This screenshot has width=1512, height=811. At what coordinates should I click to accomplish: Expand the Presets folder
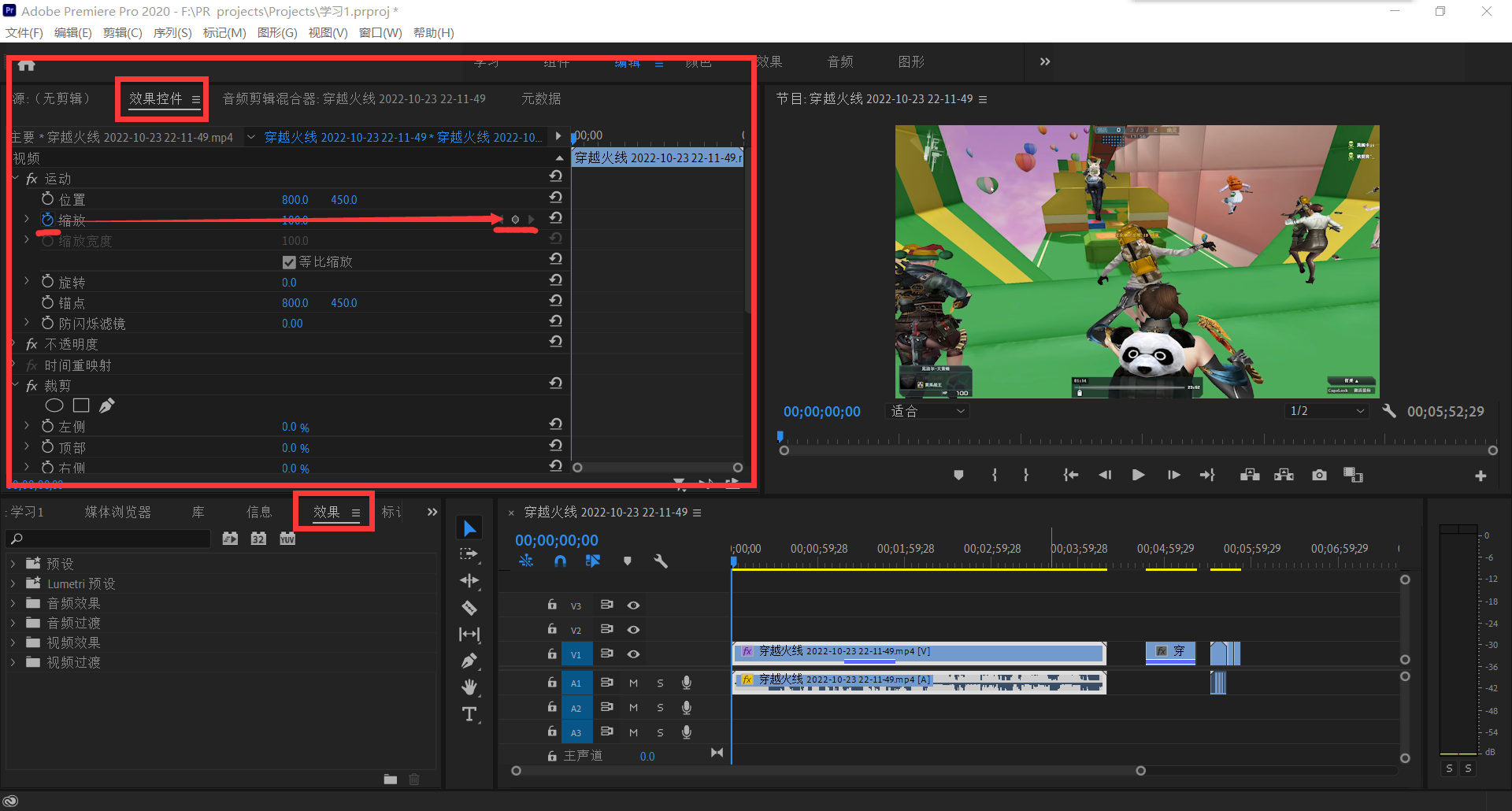coord(13,564)
